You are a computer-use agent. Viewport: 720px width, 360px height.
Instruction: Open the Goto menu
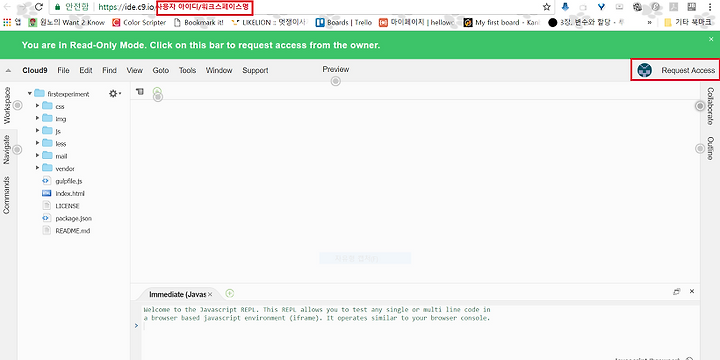click(161, 70)
